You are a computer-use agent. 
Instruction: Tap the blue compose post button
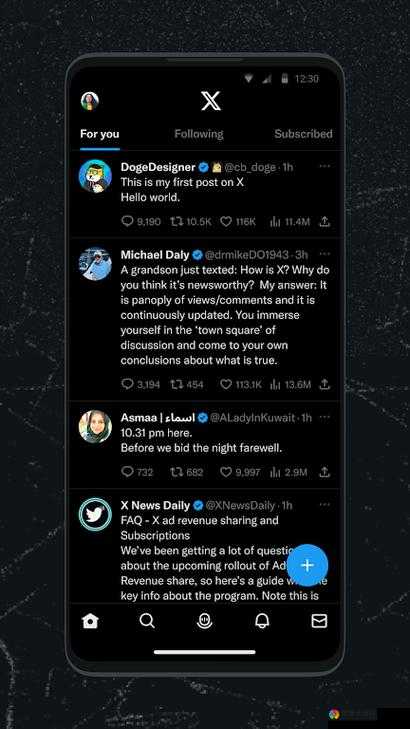(x=307, y=565)
